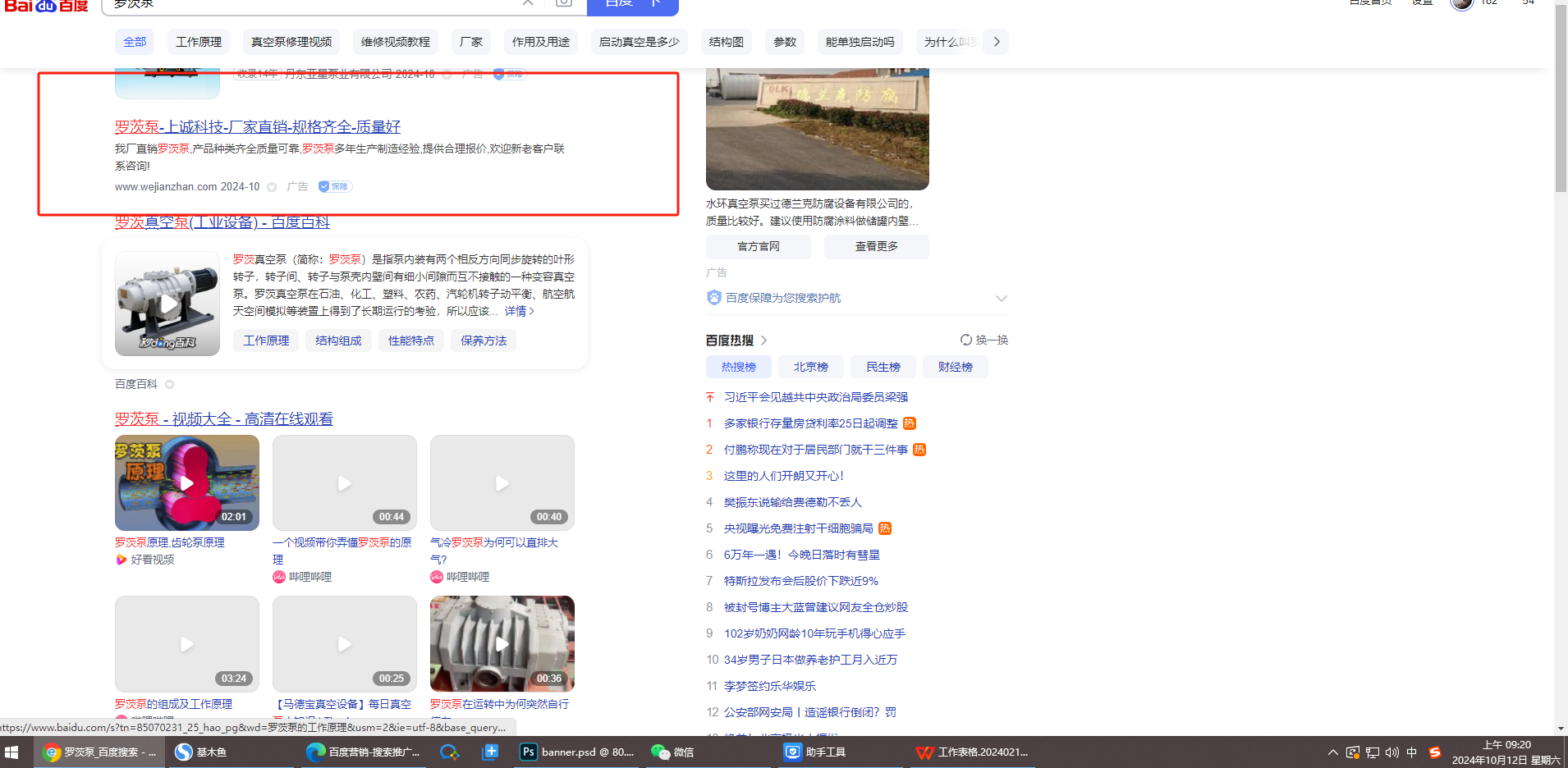Switch to the 北京榜 tab
This screenshot has width=1568, height=768.
(x=811, y=367)
